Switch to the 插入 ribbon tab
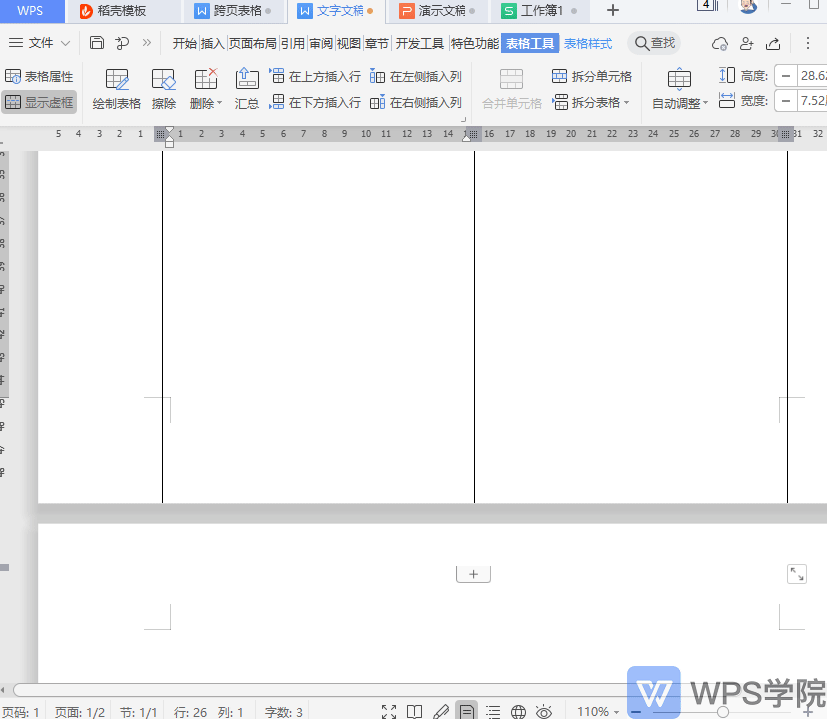 pos(213,43)
